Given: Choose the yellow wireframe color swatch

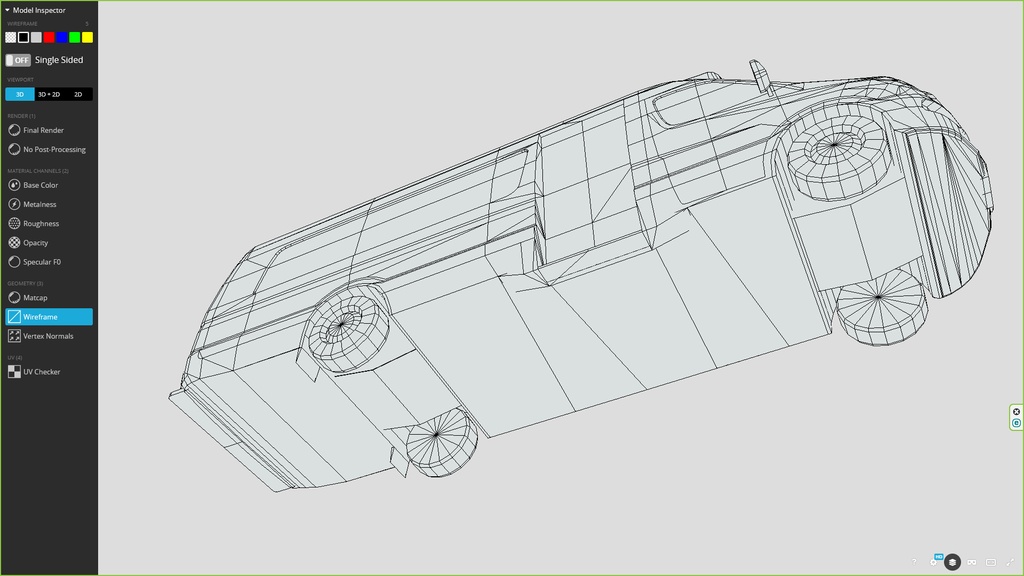Looking at the screenshot, I should tap(88, 37).
